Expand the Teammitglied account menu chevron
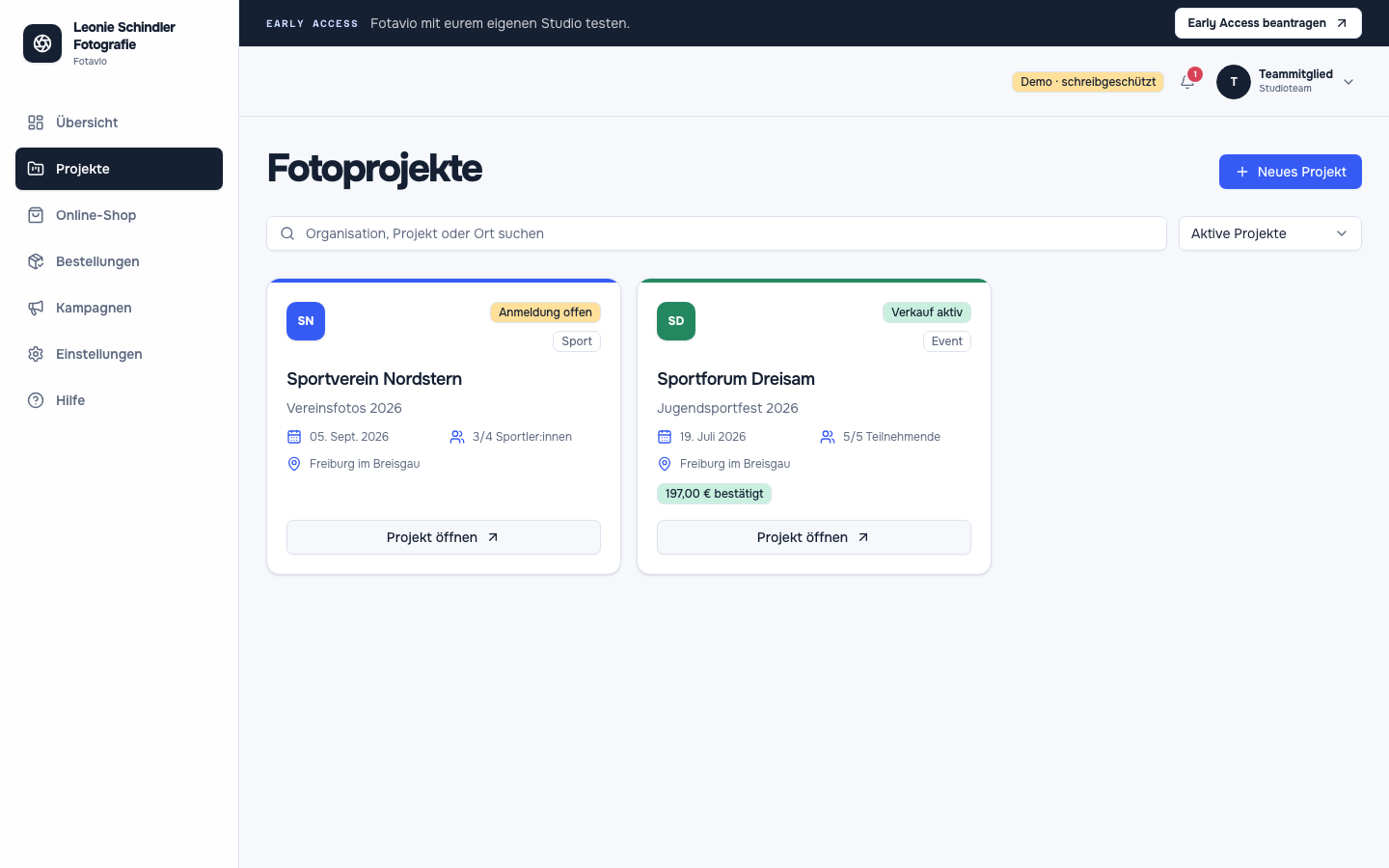Screen dimensions: 1389x868 1348,82
